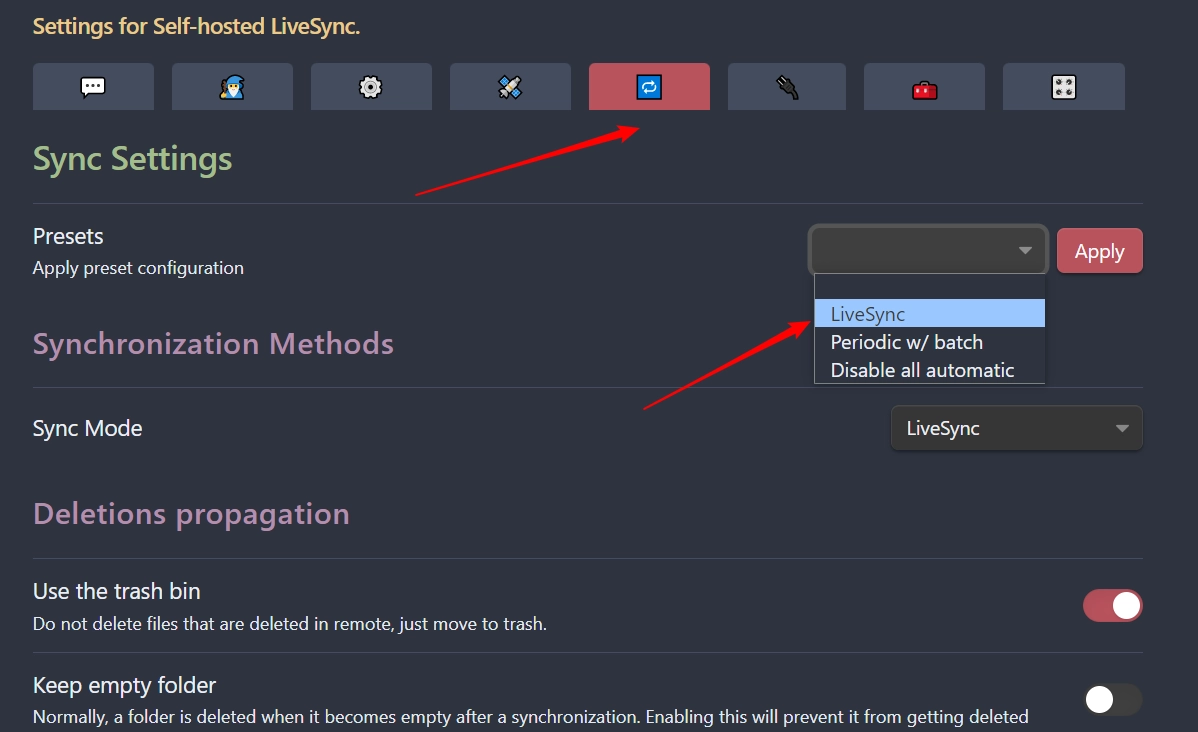Screen dimensions: 1198x732
Task: Click the Sync Settings heading
Action: point(132,159)
